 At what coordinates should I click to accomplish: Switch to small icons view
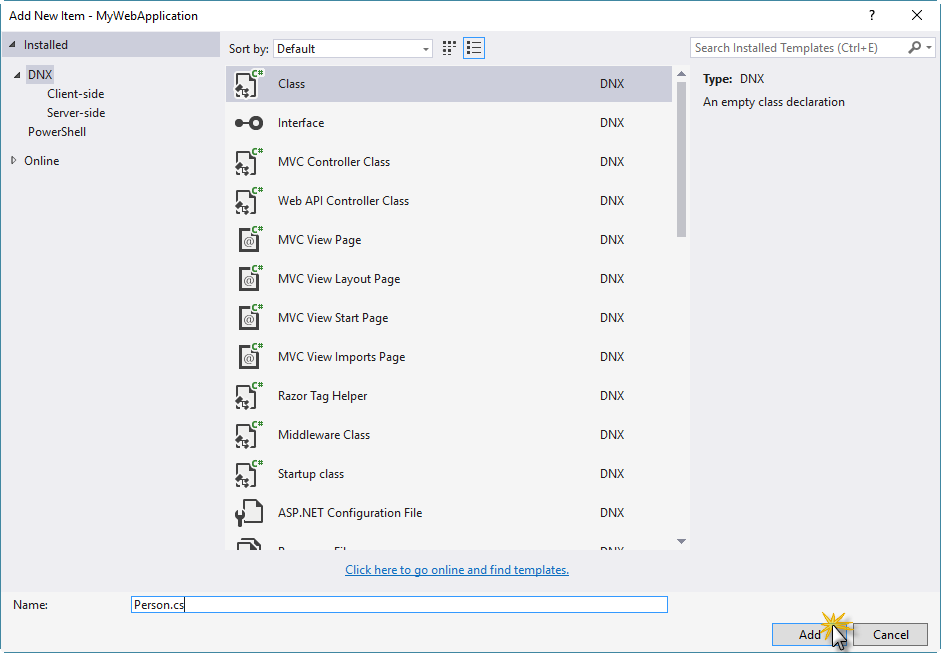tap(450, 48)
